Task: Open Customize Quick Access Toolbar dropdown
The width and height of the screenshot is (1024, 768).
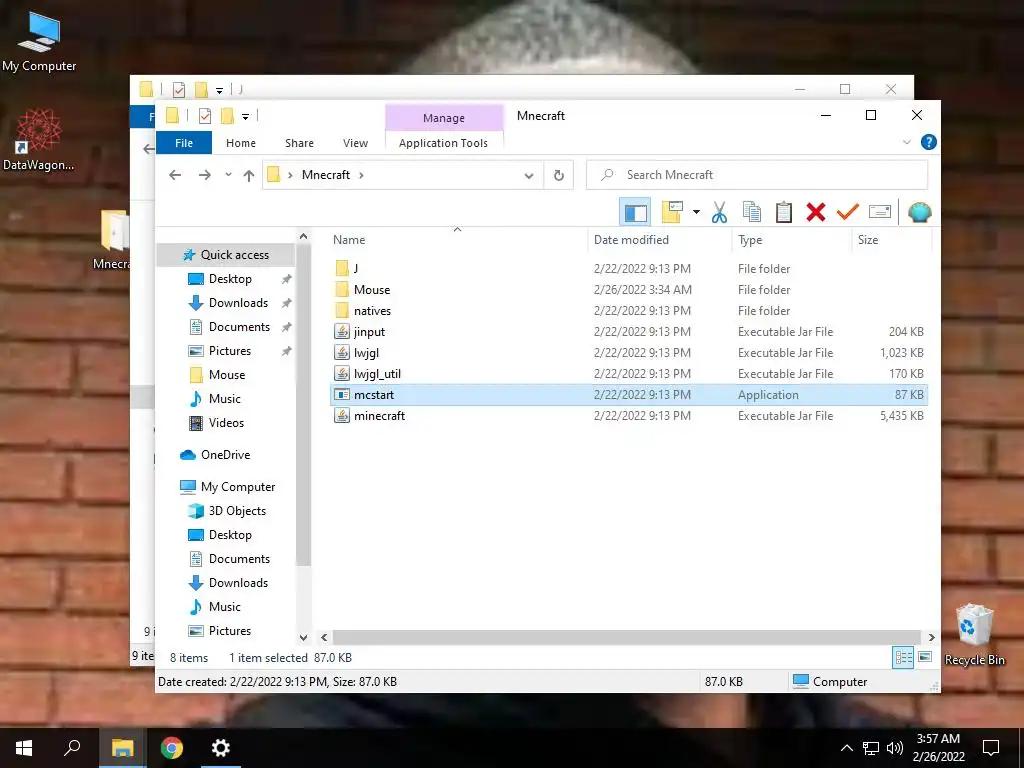Action: pos(246,117)
